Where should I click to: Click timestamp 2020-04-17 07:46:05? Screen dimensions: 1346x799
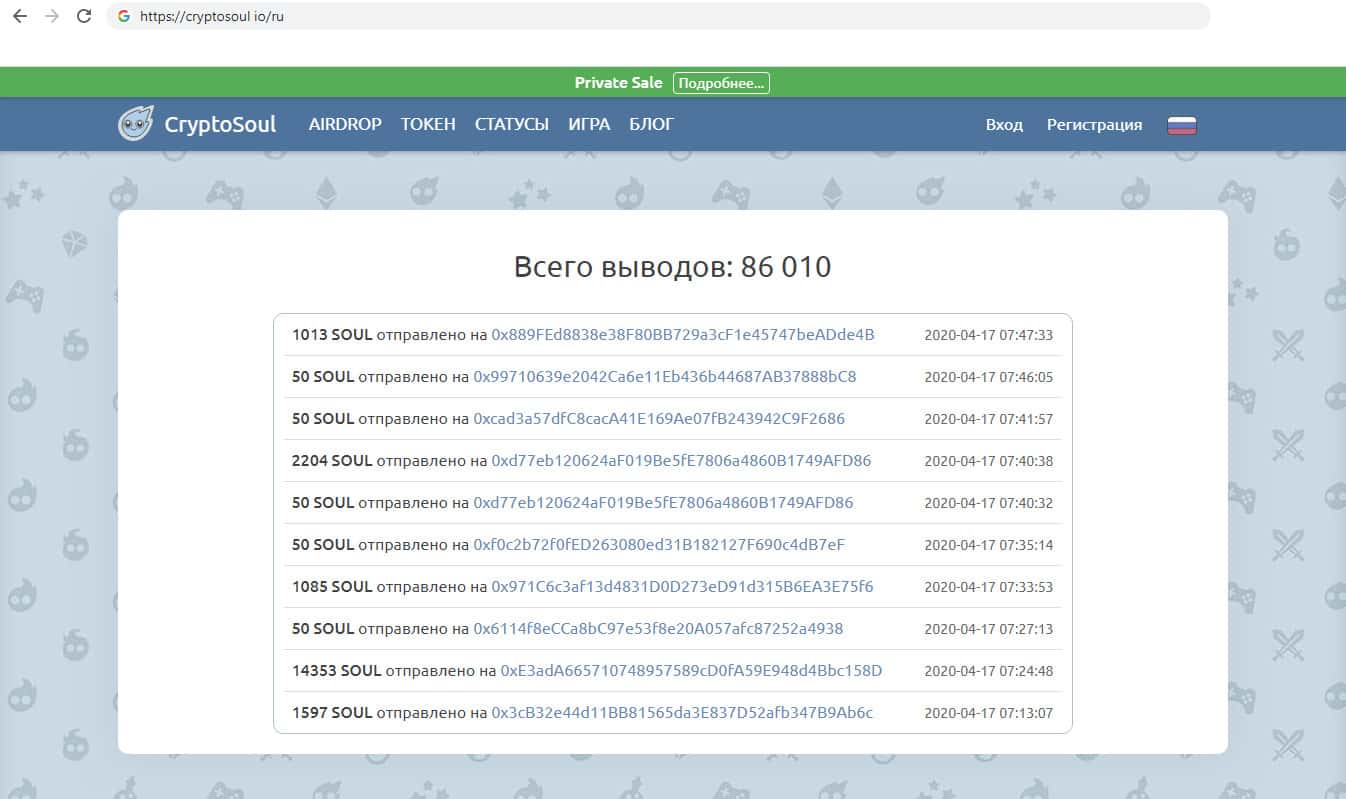988,378
